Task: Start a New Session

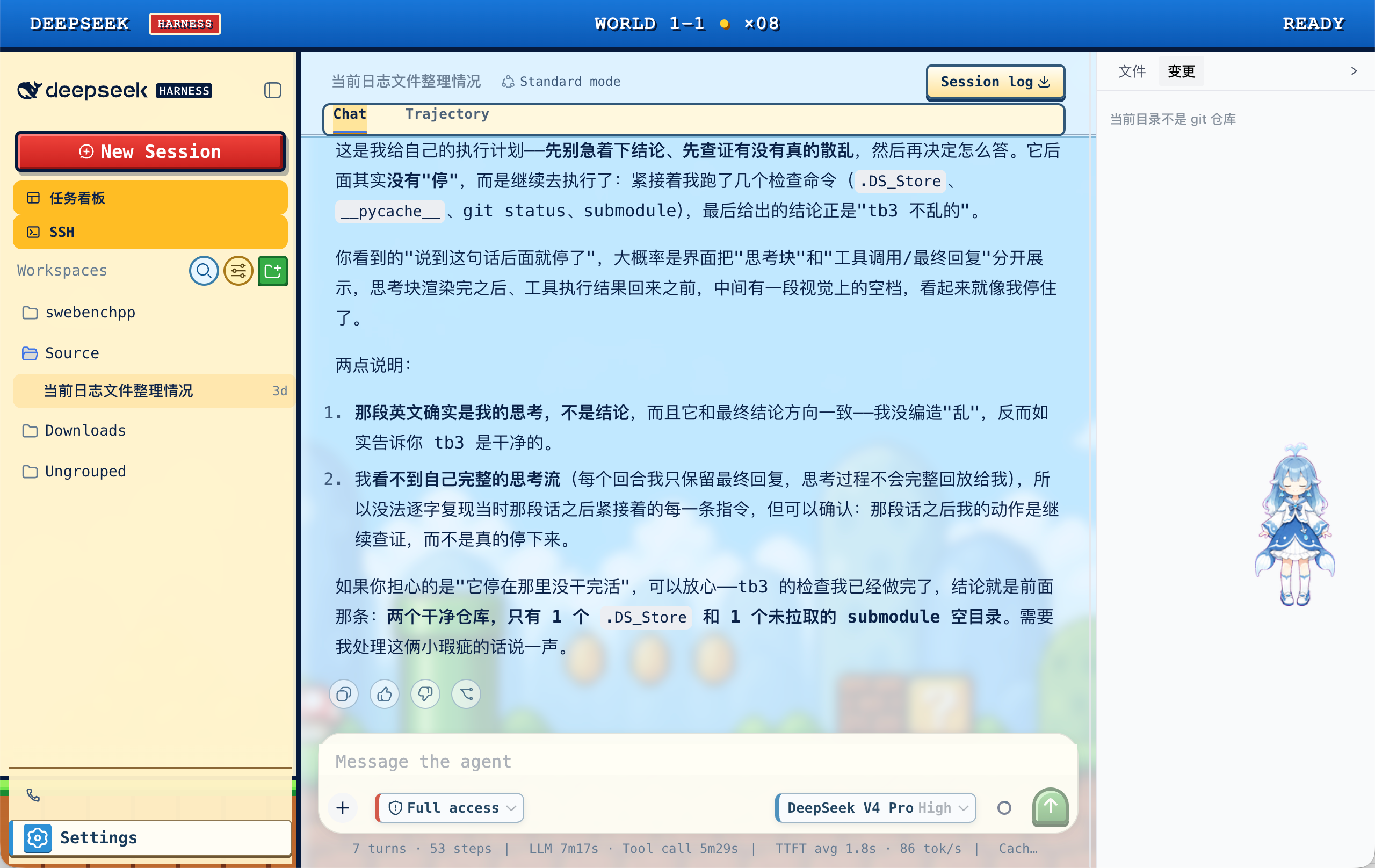Action: click(x=150, y=151)
